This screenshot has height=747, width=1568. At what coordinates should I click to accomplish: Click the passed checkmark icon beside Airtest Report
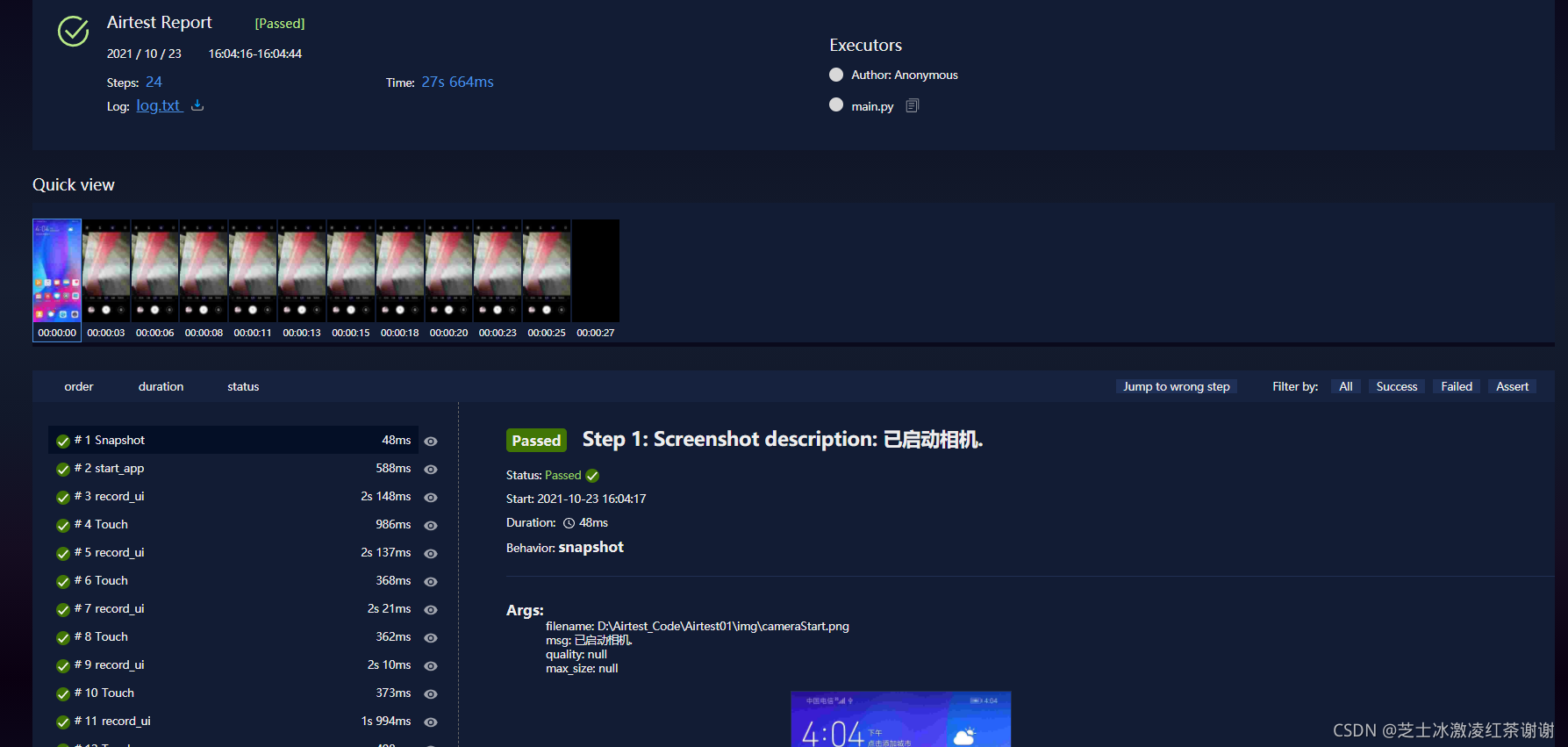click(x=74, y=32)
